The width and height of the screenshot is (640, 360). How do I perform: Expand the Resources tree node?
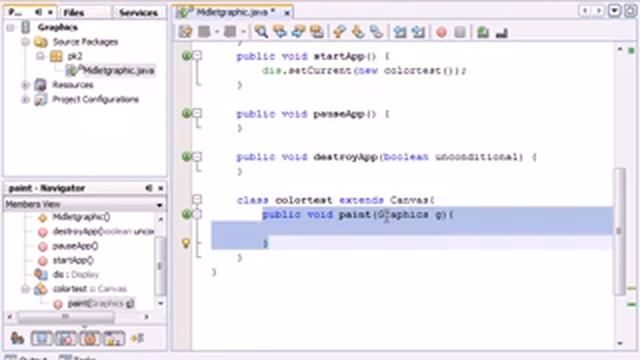tap(25, 85)
